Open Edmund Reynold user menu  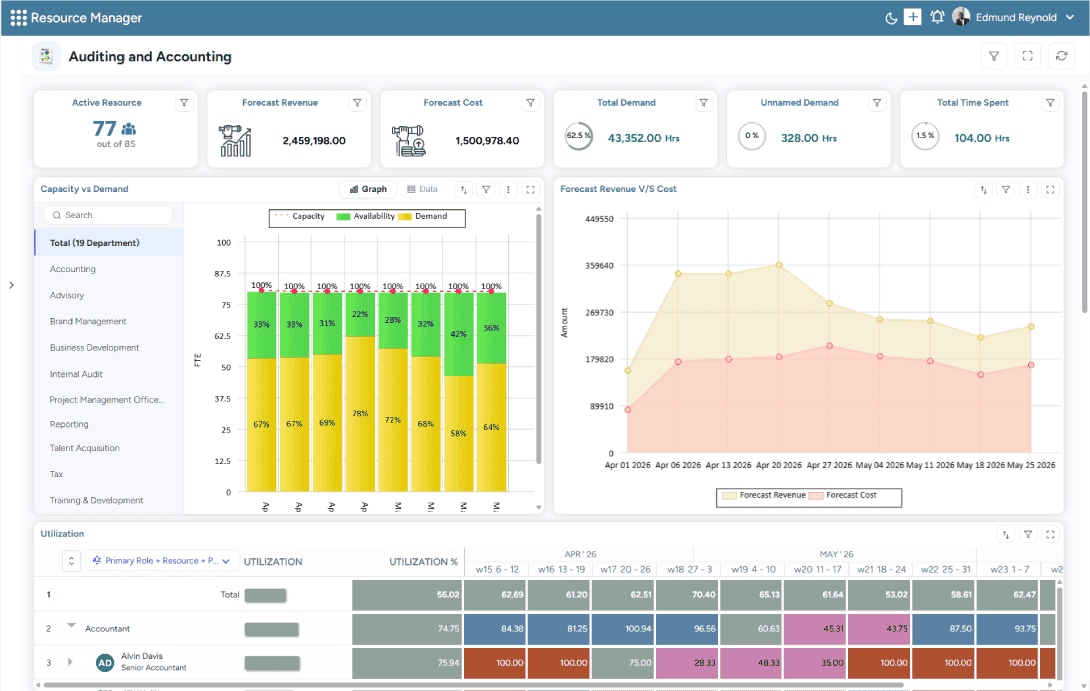(1025, 17)
